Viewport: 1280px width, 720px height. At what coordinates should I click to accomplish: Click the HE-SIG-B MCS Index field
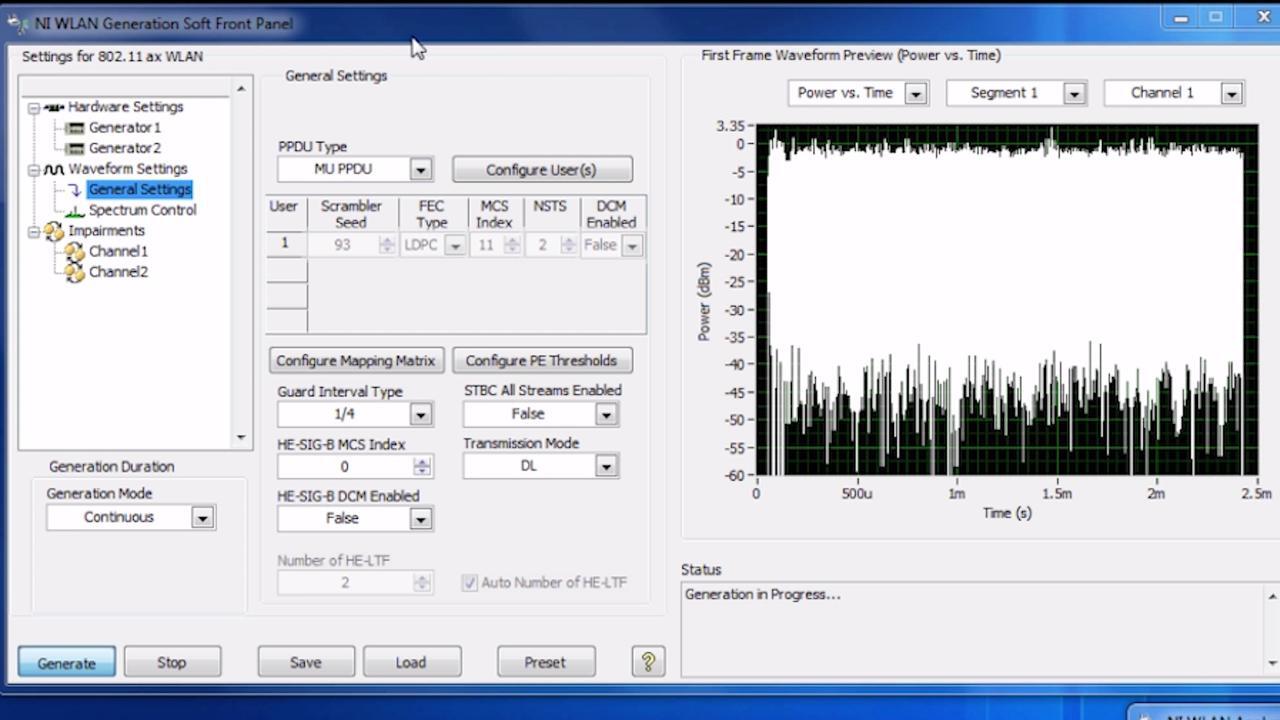[x=345, y=466]
